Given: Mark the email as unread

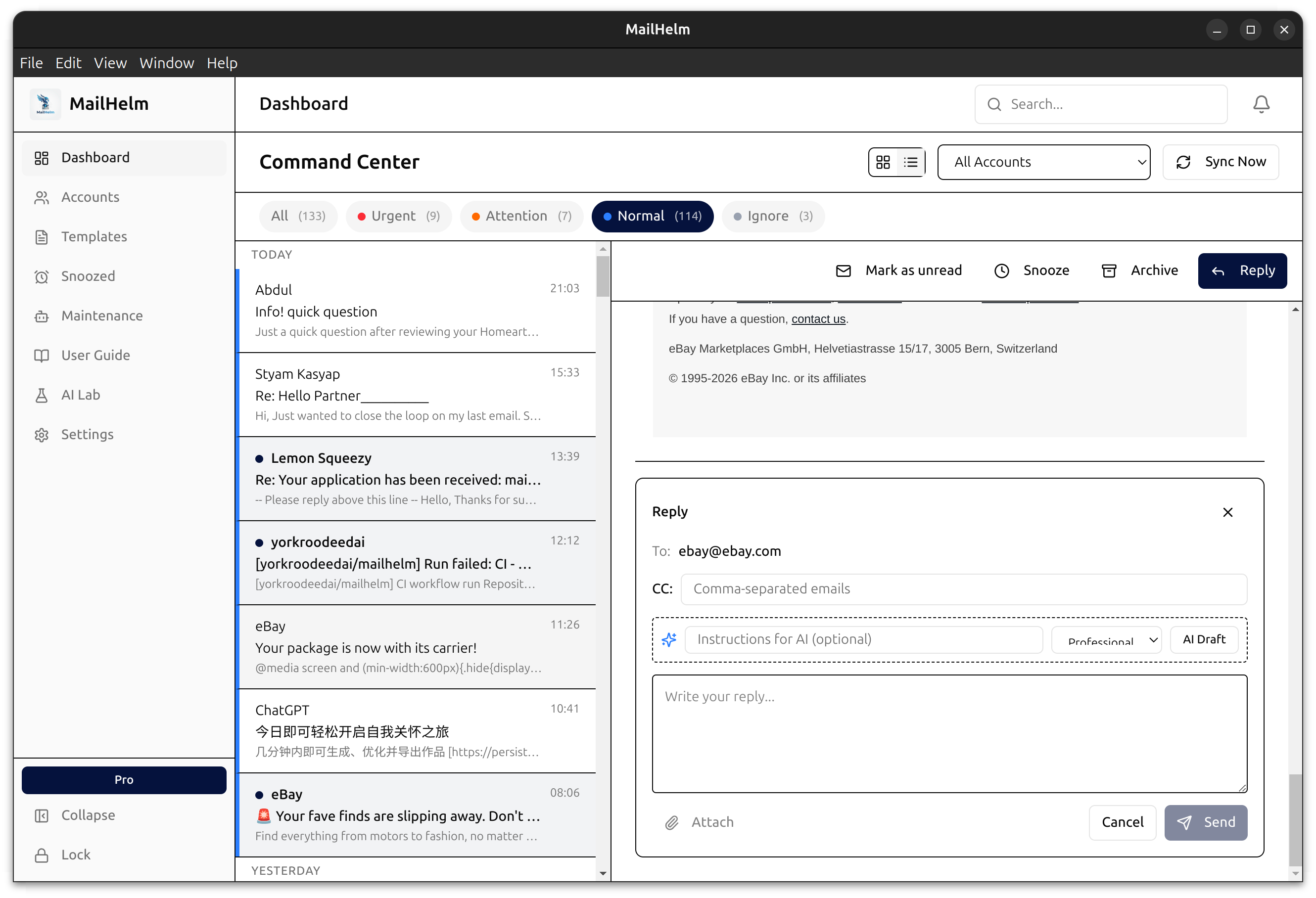Looking at the screenshot, I should [x=898, y=270].
